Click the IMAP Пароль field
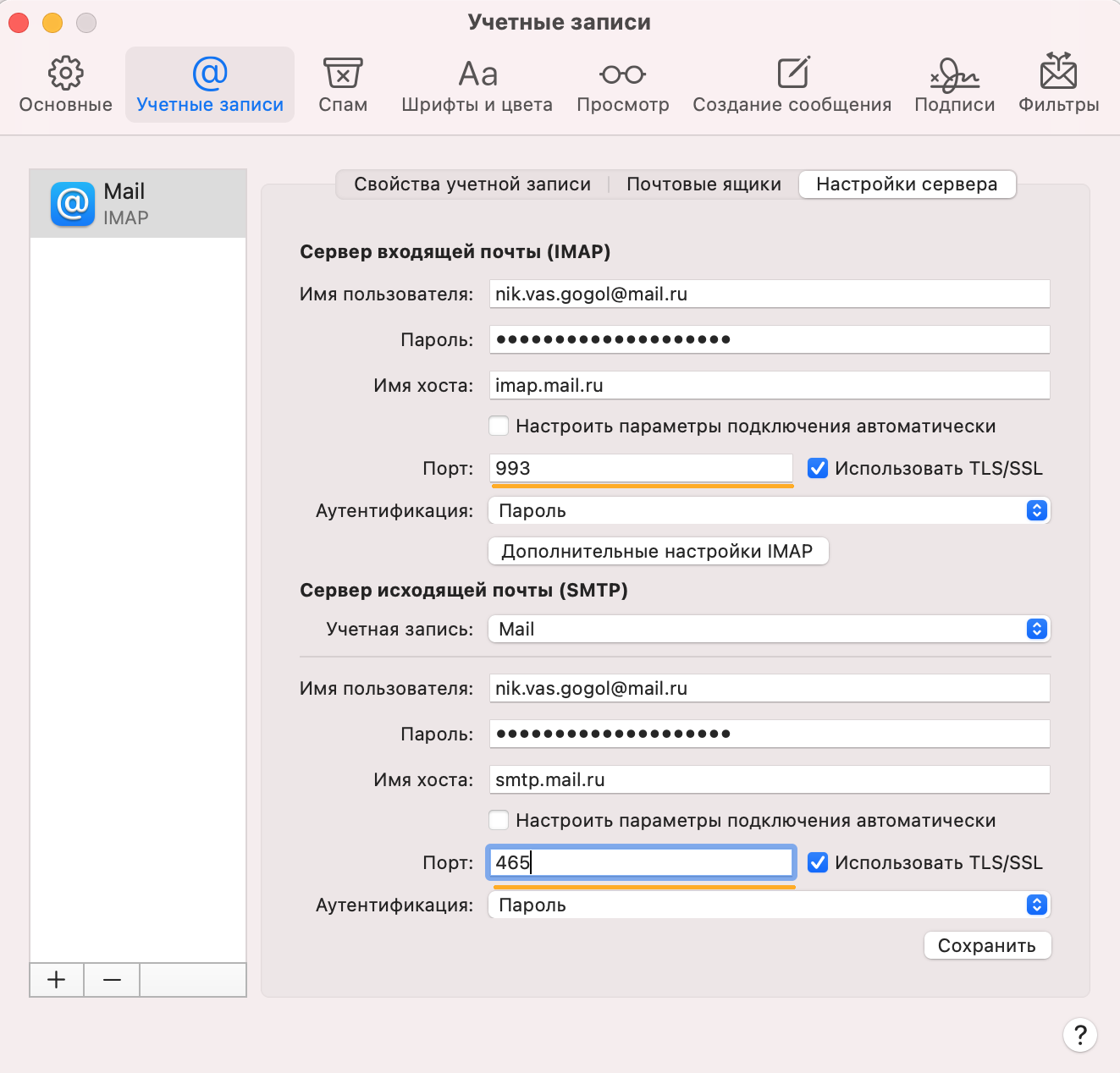Image resolution: width=1120 pixels, height=1073 pixels. tap(770, 340)
